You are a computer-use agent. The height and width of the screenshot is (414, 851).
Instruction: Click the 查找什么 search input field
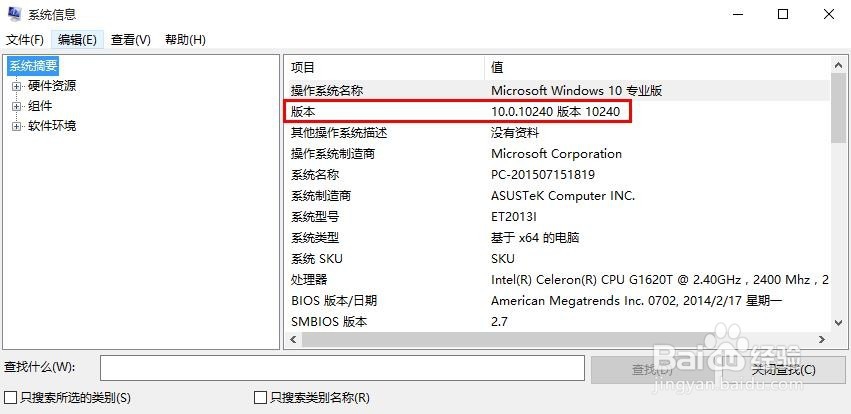coord(342,368)
